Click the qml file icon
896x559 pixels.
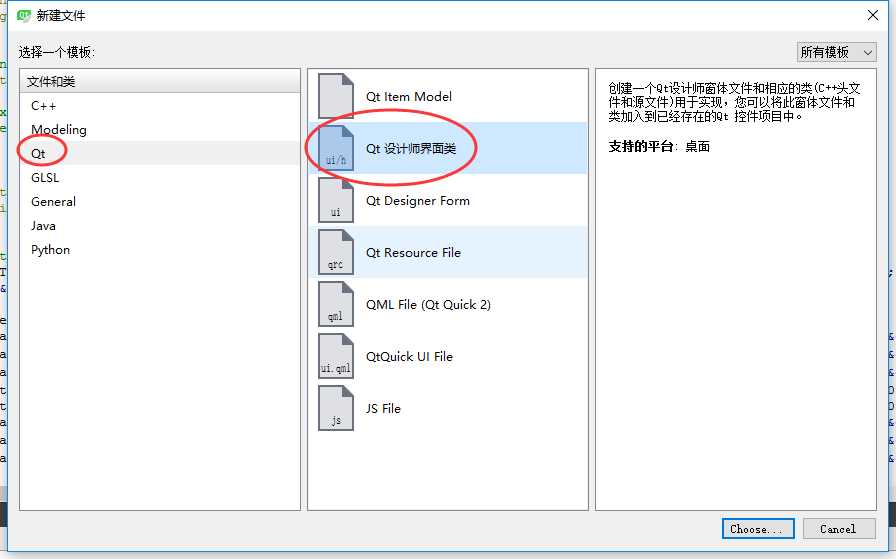336,304
